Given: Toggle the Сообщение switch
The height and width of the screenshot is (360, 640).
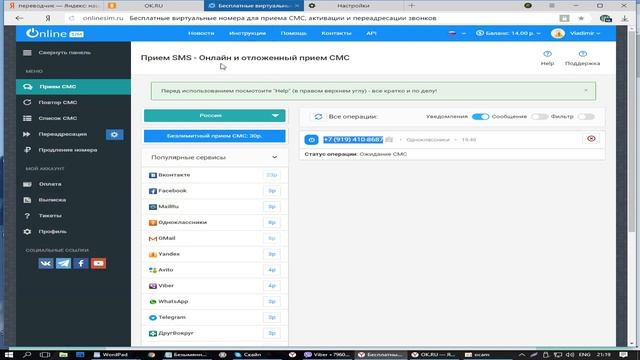Looking at the screenshot, I should (539, 117).
